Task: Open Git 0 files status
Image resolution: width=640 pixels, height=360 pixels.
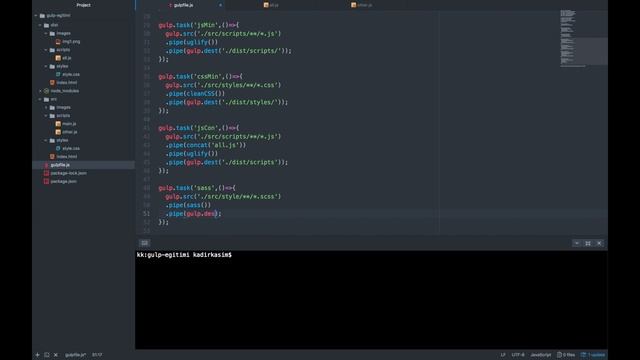Action: [566, 355]
